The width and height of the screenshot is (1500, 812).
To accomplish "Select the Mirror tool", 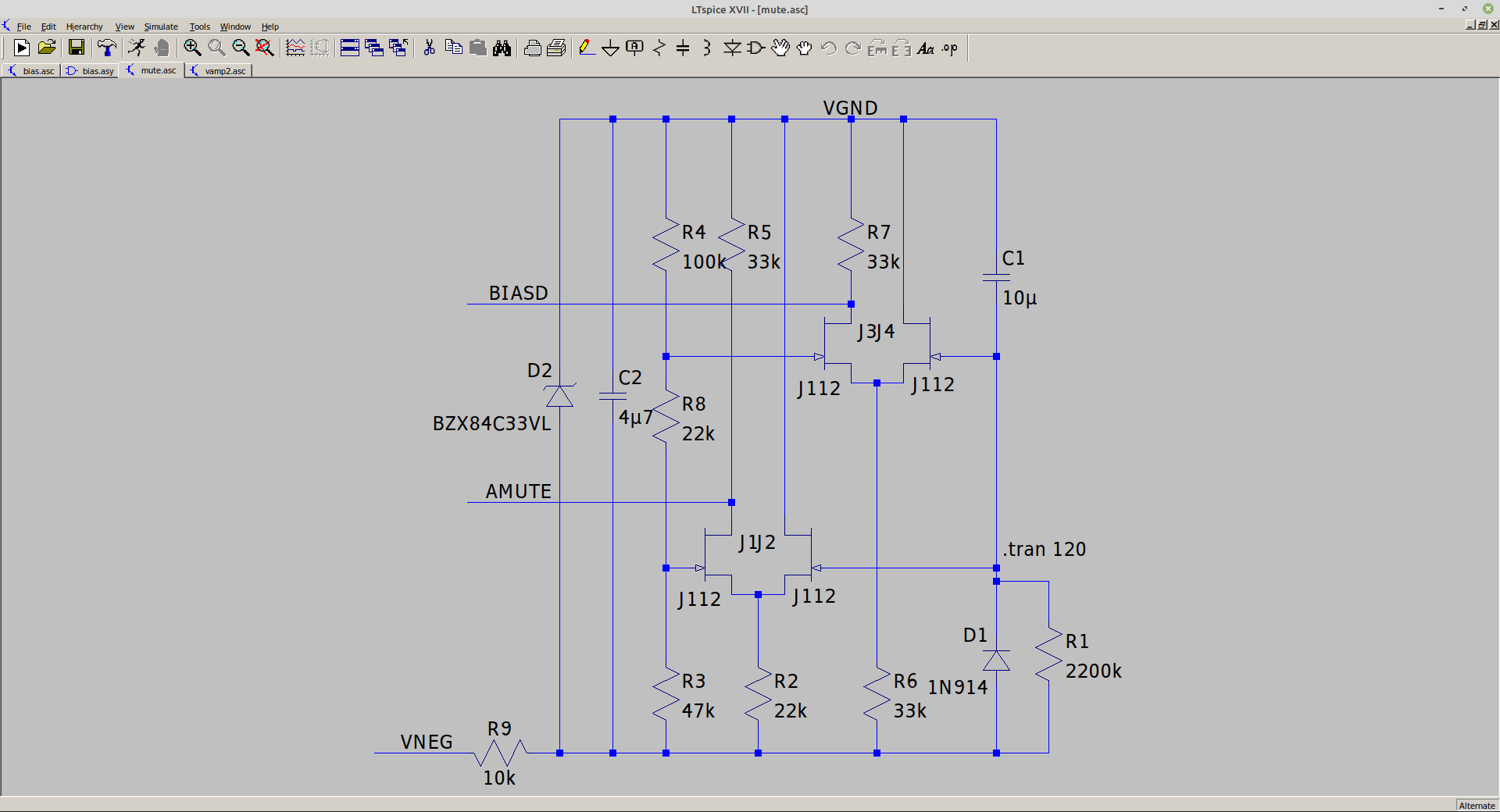I will 902,48.
